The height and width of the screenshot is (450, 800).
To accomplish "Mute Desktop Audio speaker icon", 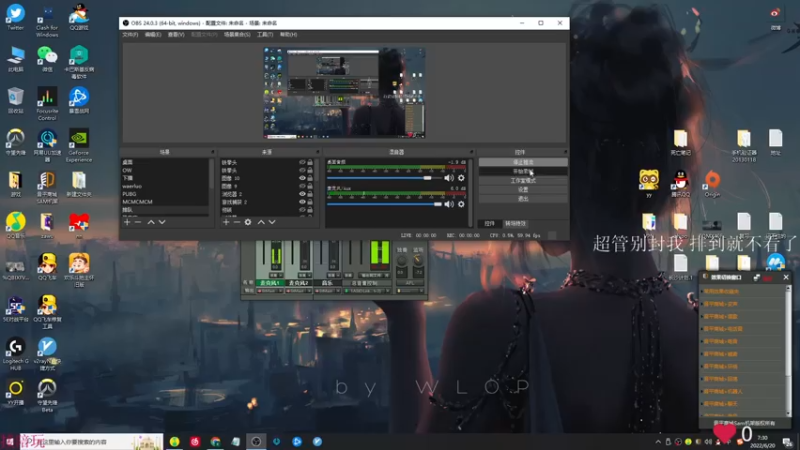I will [x=448, y=178].
